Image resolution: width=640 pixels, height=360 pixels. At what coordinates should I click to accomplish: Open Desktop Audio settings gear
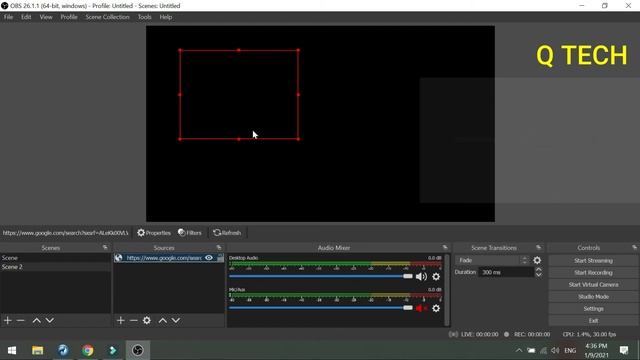[x=436, y=277]
